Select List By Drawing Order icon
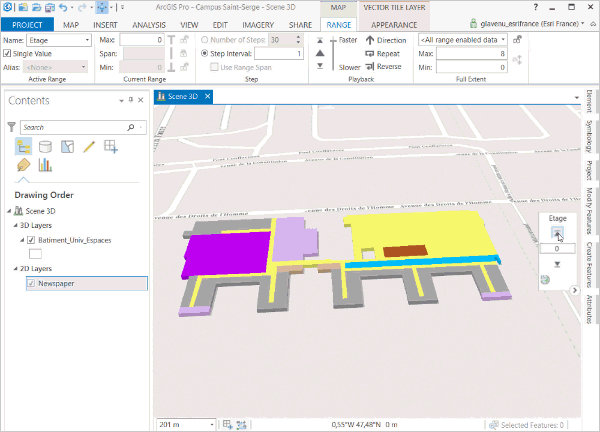 tap(23, 147)
